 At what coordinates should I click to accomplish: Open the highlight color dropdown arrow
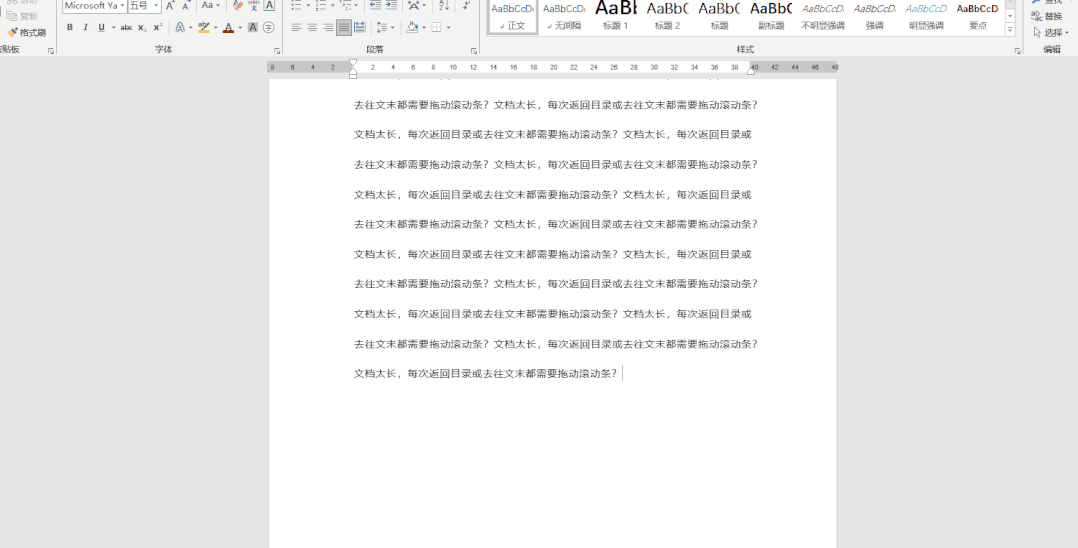(x=215, y=28)
